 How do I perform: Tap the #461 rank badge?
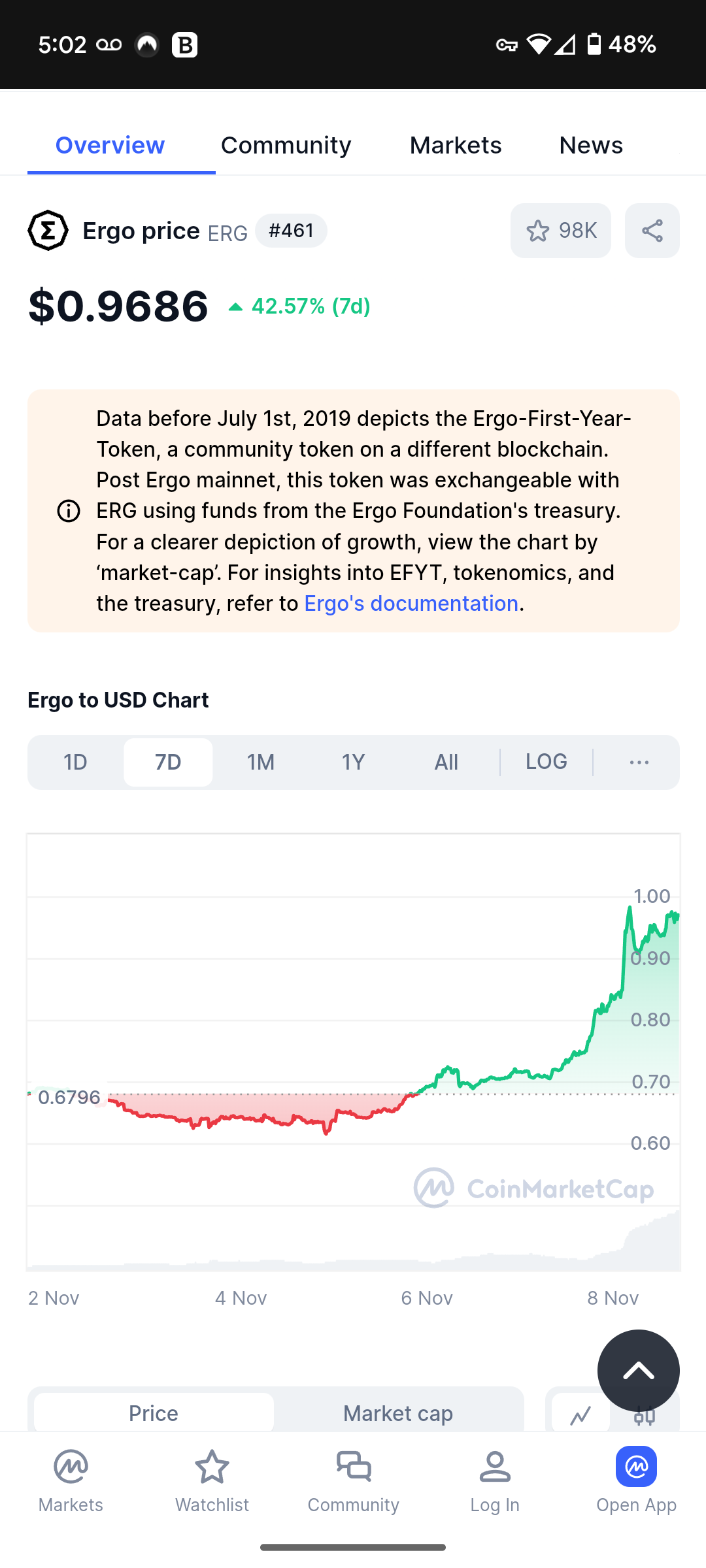[x=291, y=231]
